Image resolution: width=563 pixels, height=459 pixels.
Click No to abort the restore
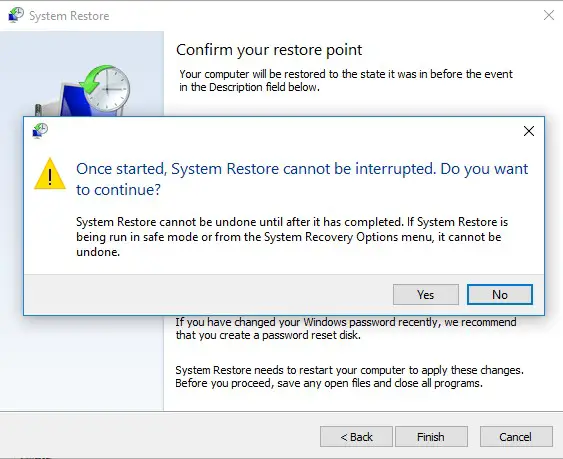click(x=499, y=295)
